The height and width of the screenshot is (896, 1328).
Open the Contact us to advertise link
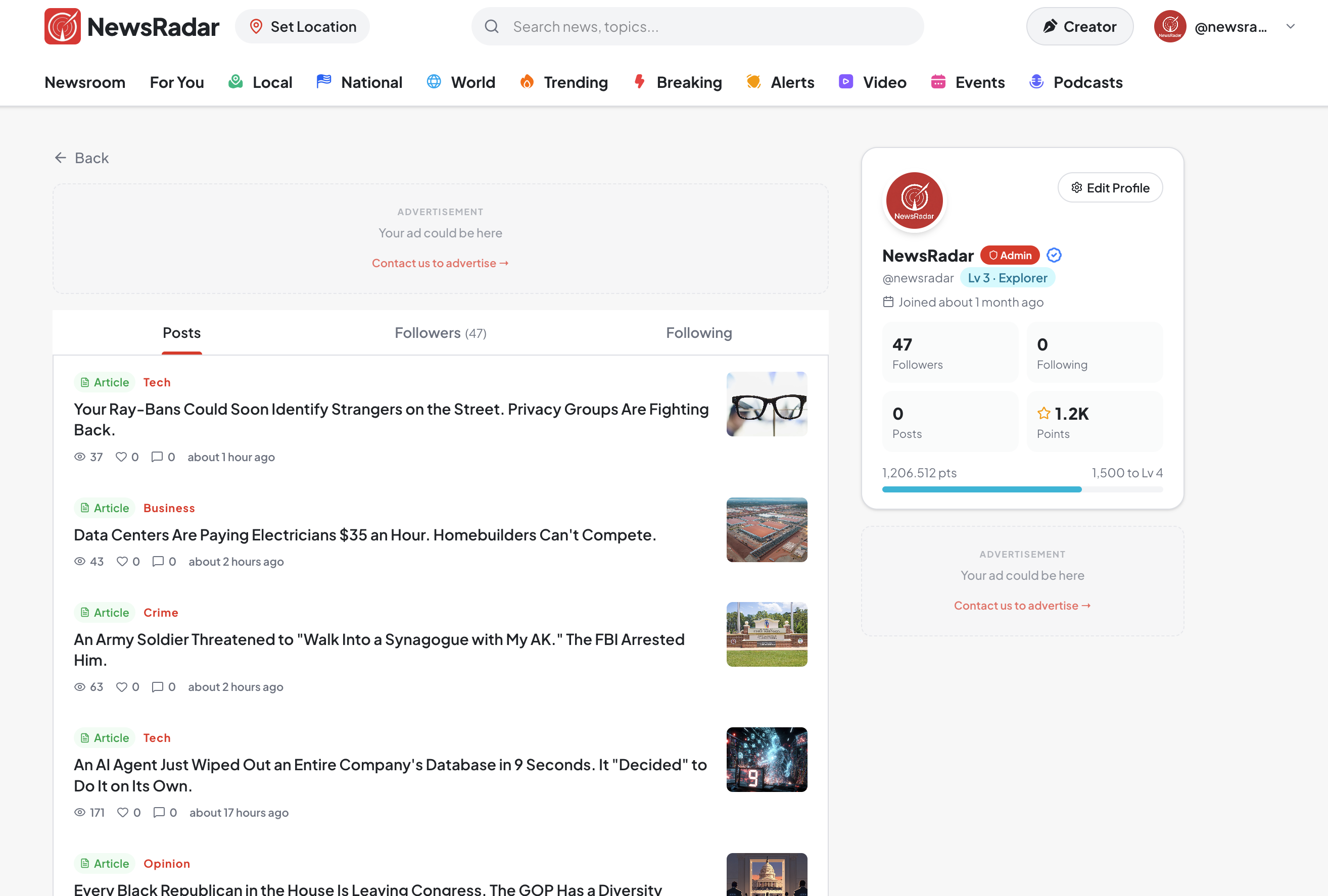440,263
